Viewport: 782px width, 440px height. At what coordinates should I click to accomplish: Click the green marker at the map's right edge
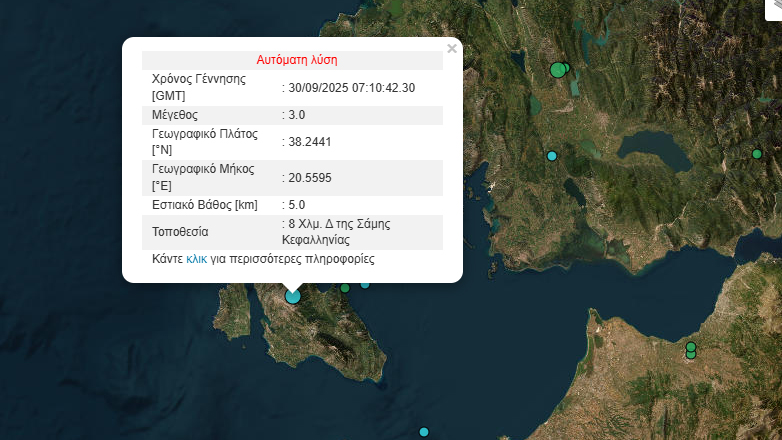point(757,154)
